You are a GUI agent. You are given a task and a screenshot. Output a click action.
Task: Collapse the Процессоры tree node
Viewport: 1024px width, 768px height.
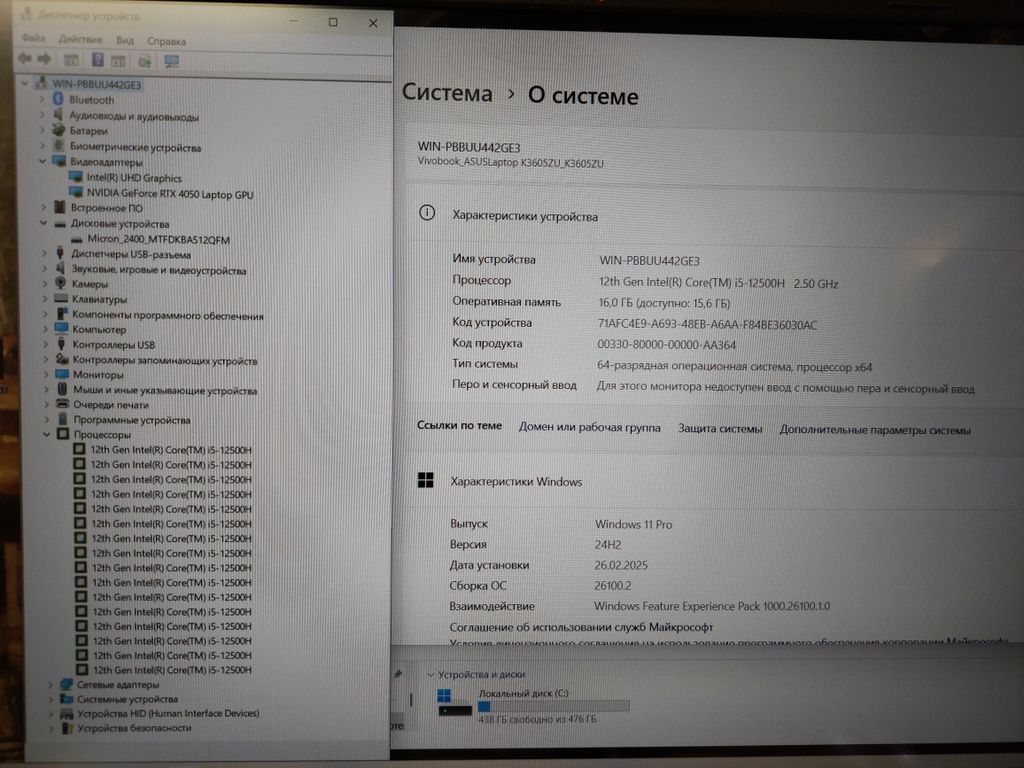coord(46,434)
